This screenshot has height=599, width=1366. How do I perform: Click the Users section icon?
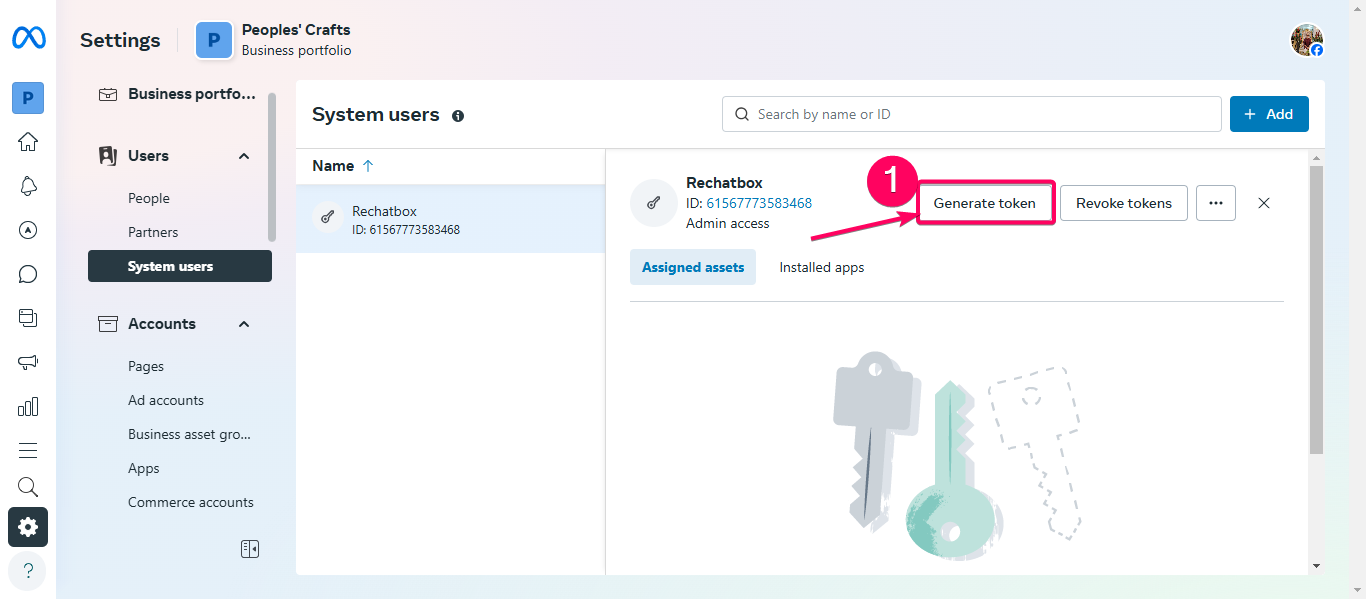pyautogui.click(x=107, y=156)
